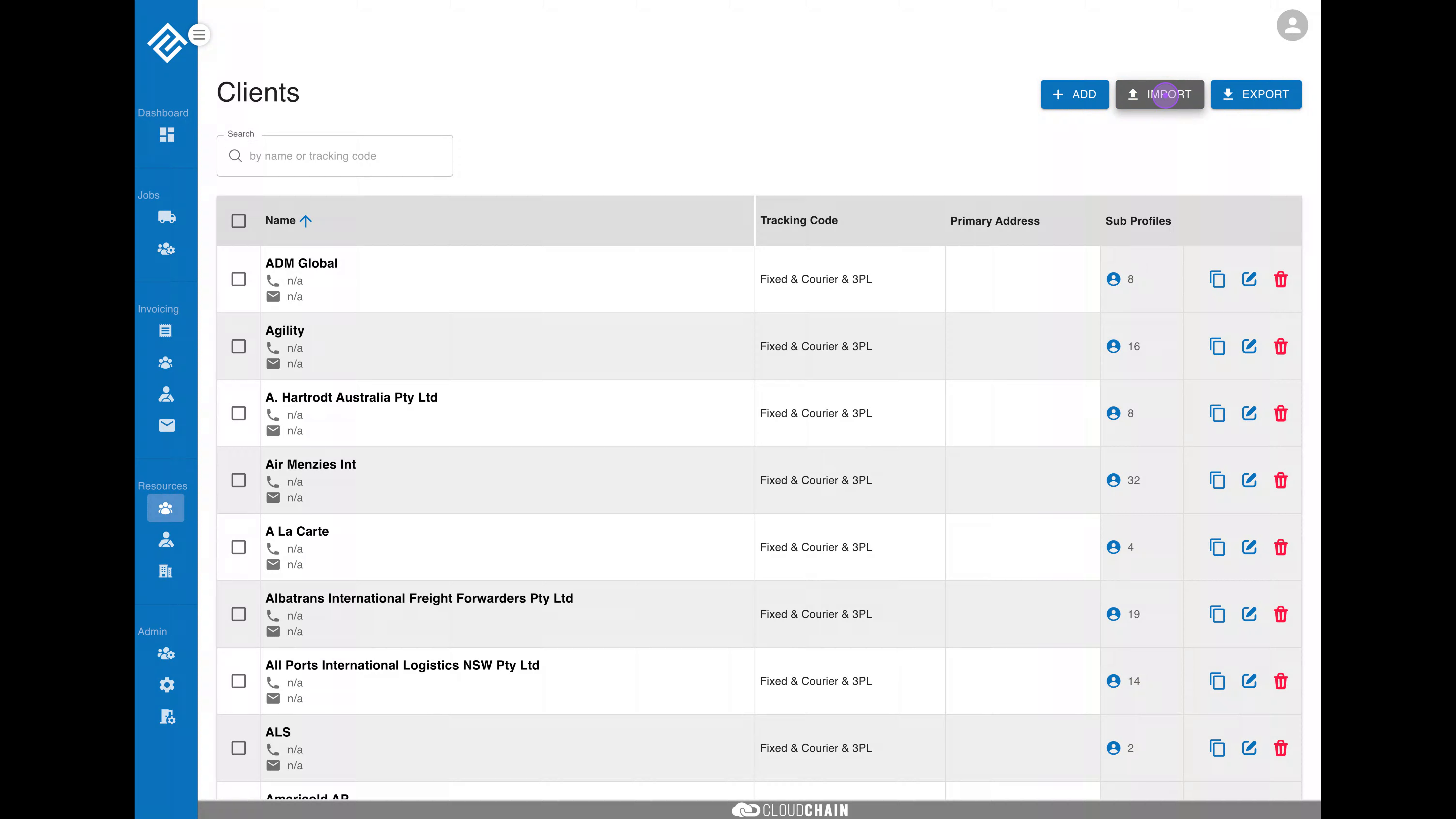Tick the ADM Global row checkbox
The height and width of the screenshot is (819, 1456).
[x=239, y=279]
